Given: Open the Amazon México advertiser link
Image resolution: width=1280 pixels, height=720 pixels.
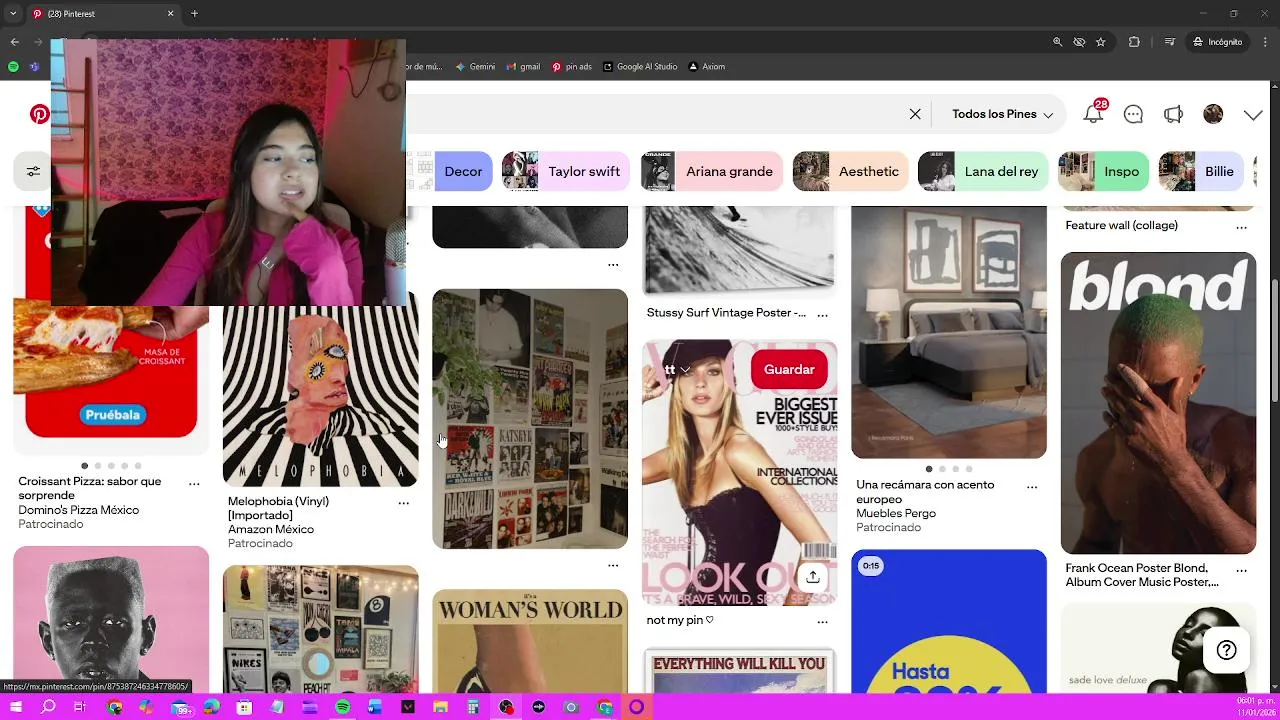Looking at the screenshot, I should 271,529.
